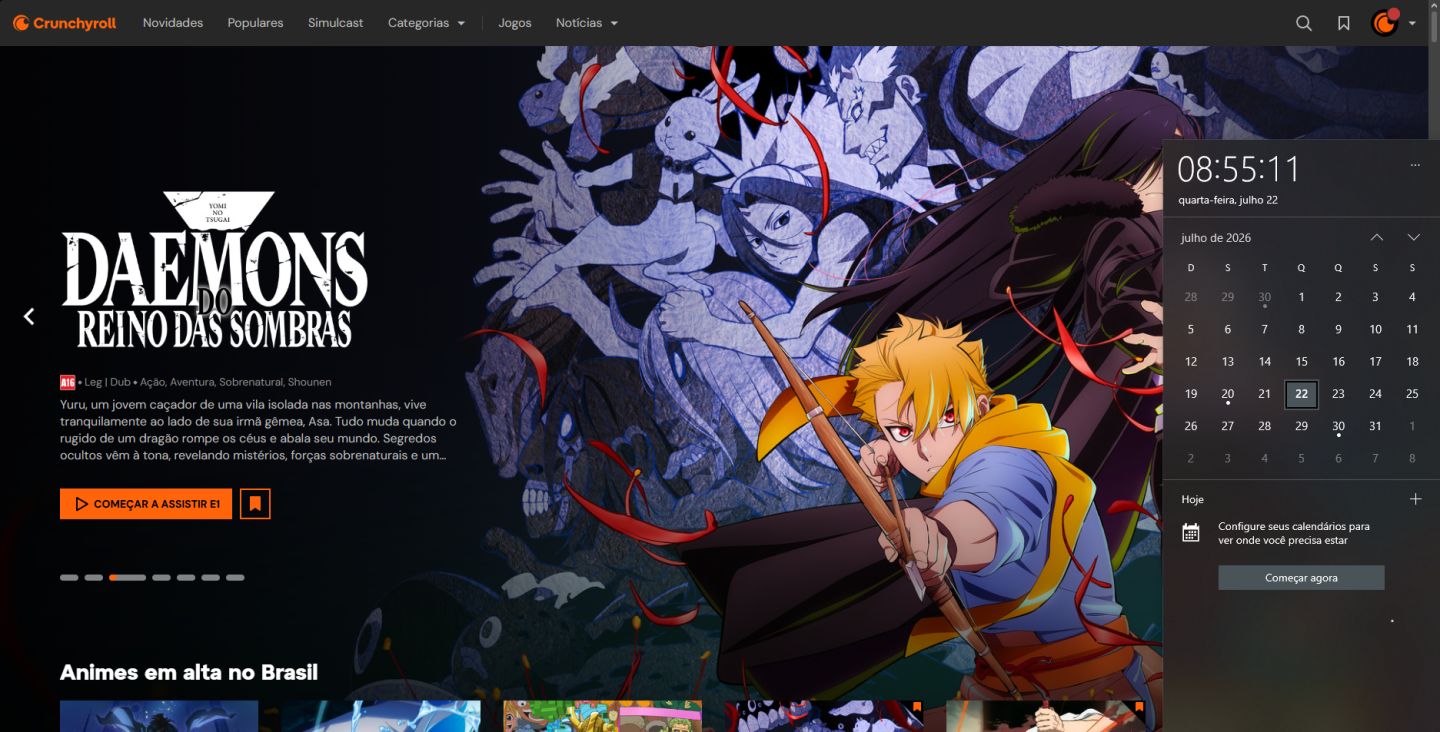Select day 1 in the calendar's first week
The image size is (1440, 732).
[1301, 297]
